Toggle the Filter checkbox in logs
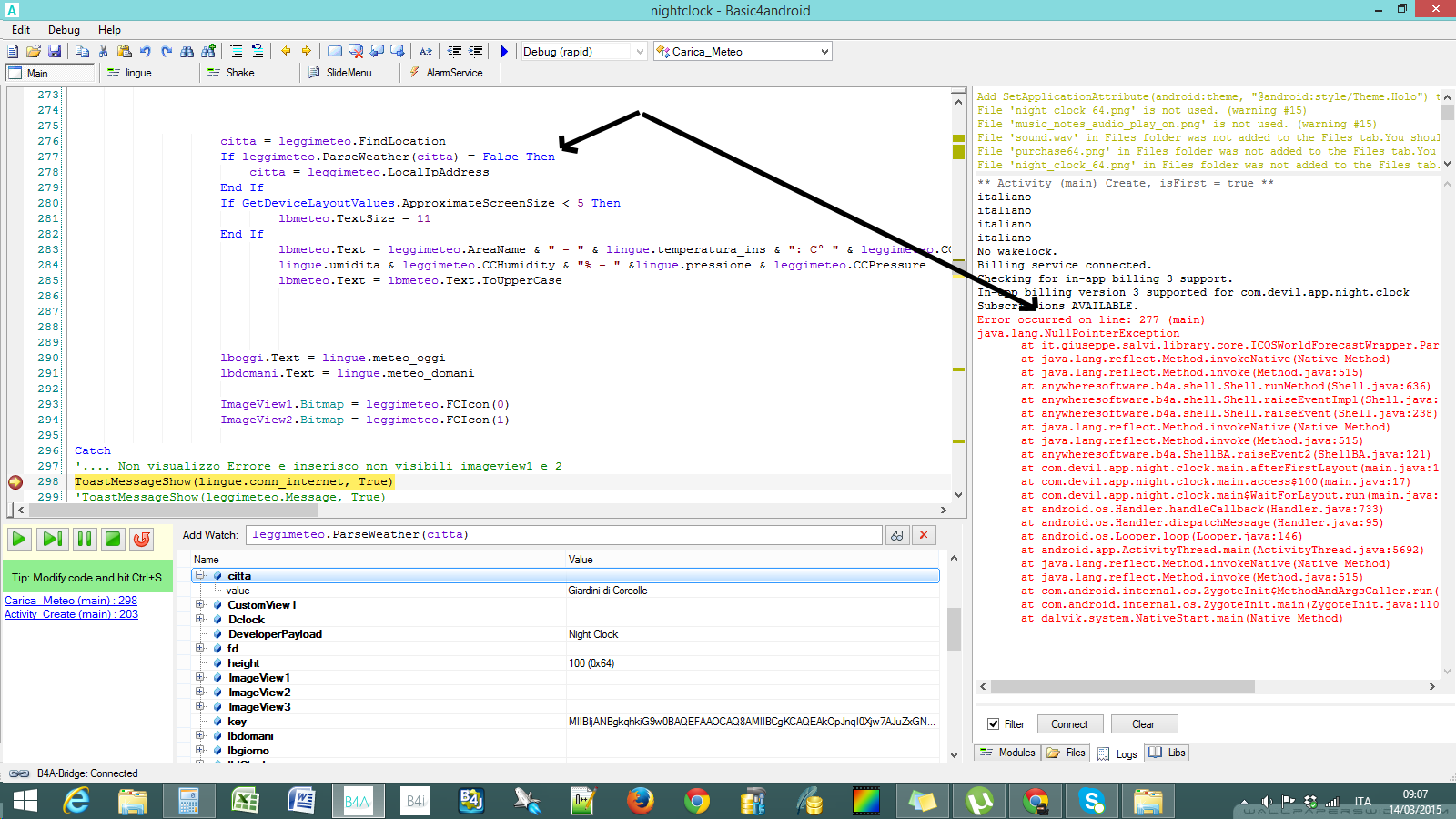The width and height of the screenshot is (1456, 819). [x=993, y=724]
